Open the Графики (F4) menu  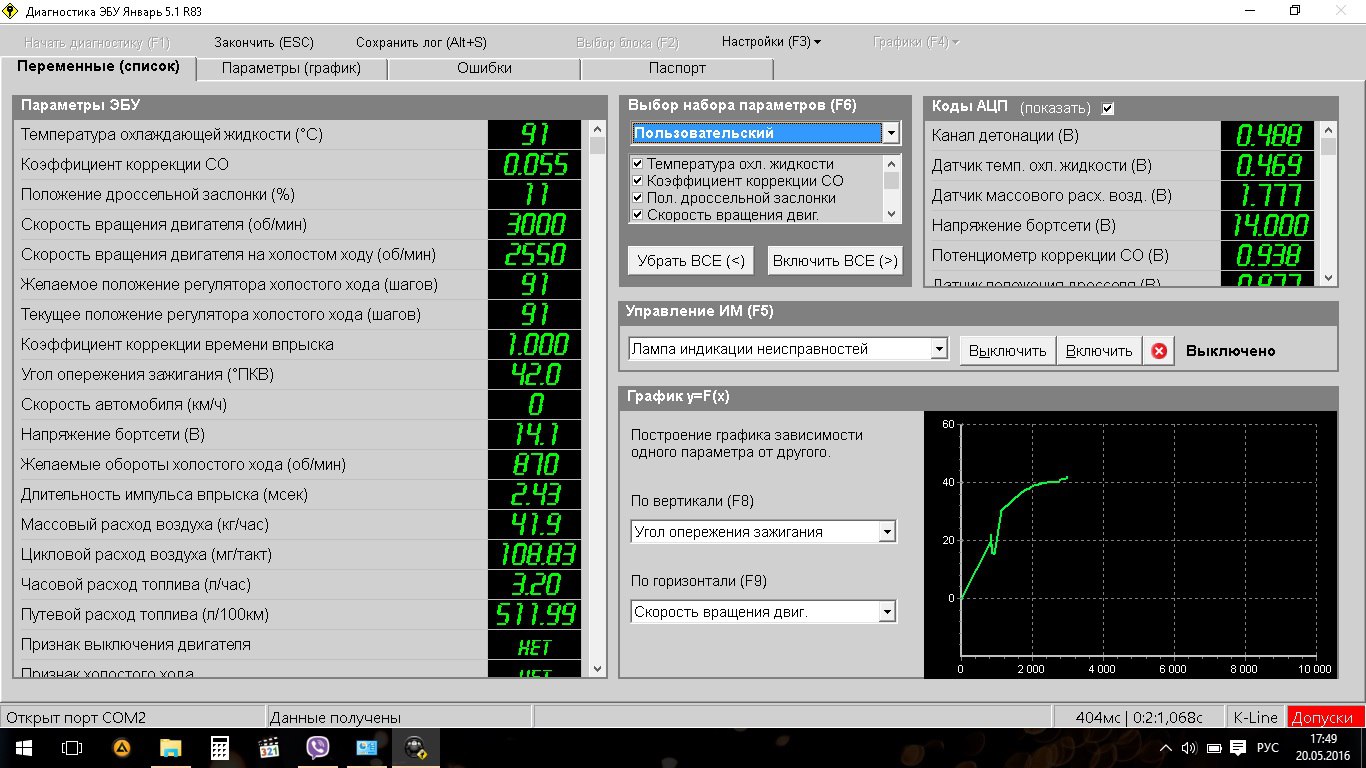click(x=916, y=42)
